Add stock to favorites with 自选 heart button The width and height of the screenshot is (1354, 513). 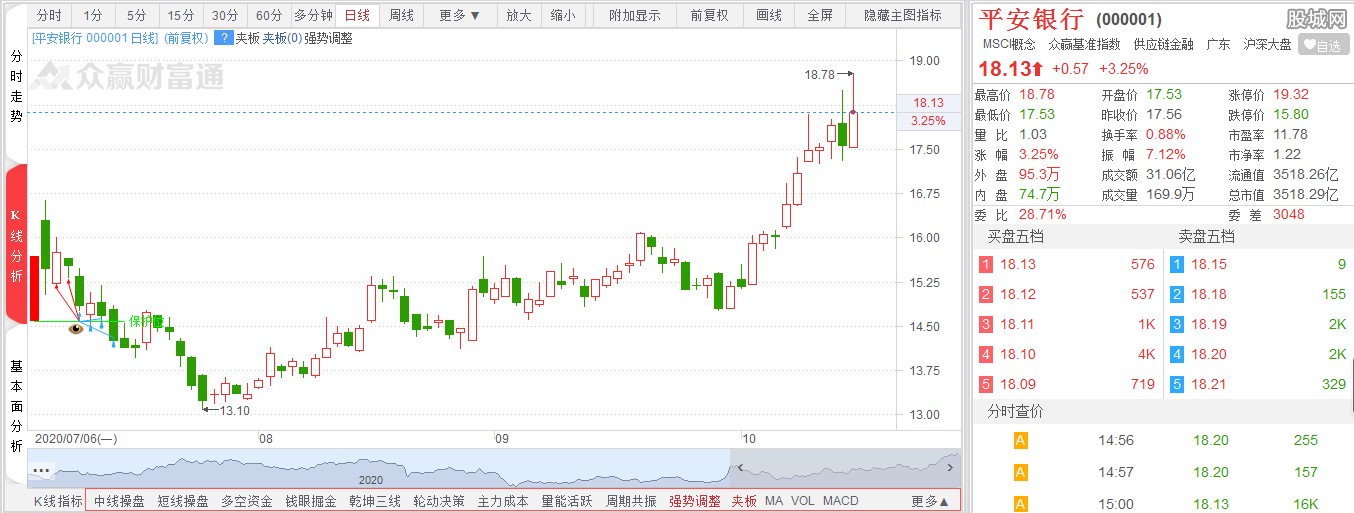[x=1324, y=45]
